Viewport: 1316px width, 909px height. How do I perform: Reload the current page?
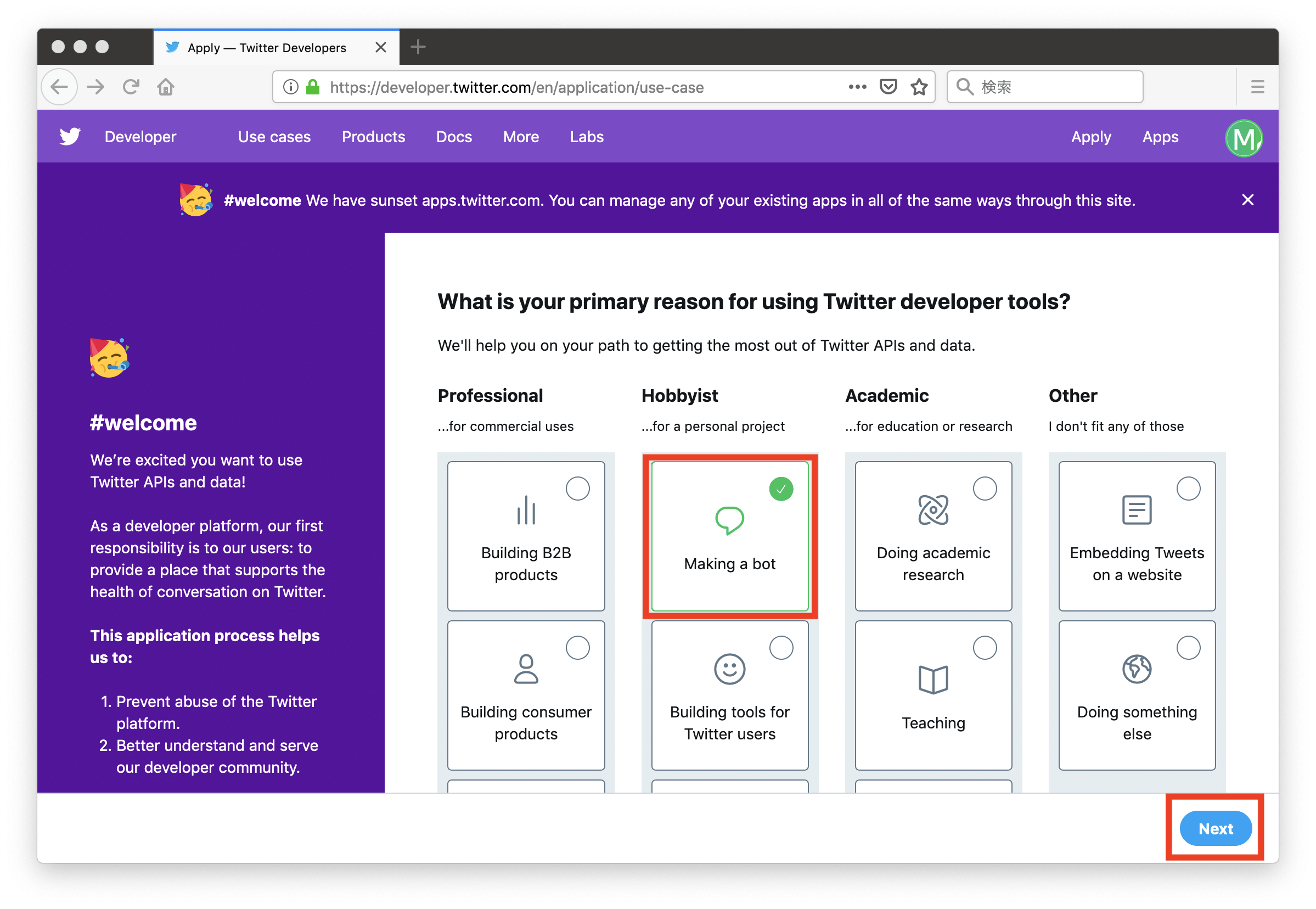[x=131, y=87]
